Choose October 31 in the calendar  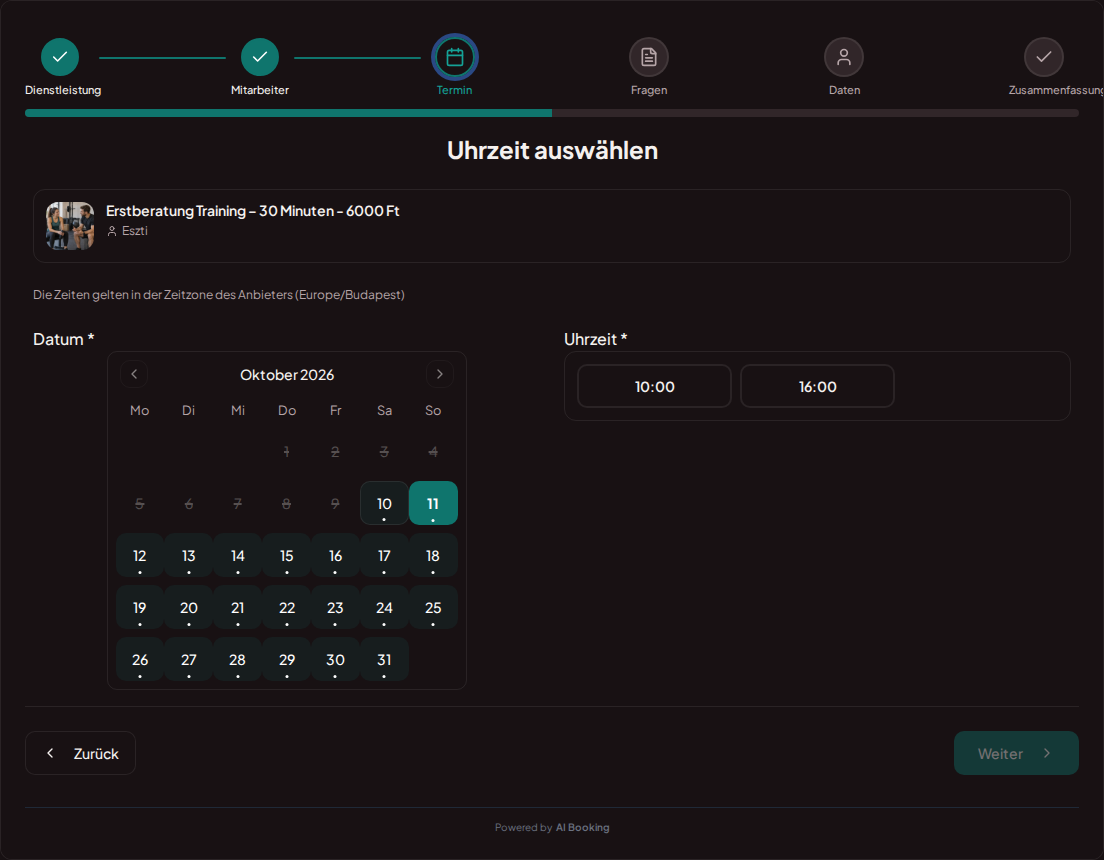click(x=384, y=659)
